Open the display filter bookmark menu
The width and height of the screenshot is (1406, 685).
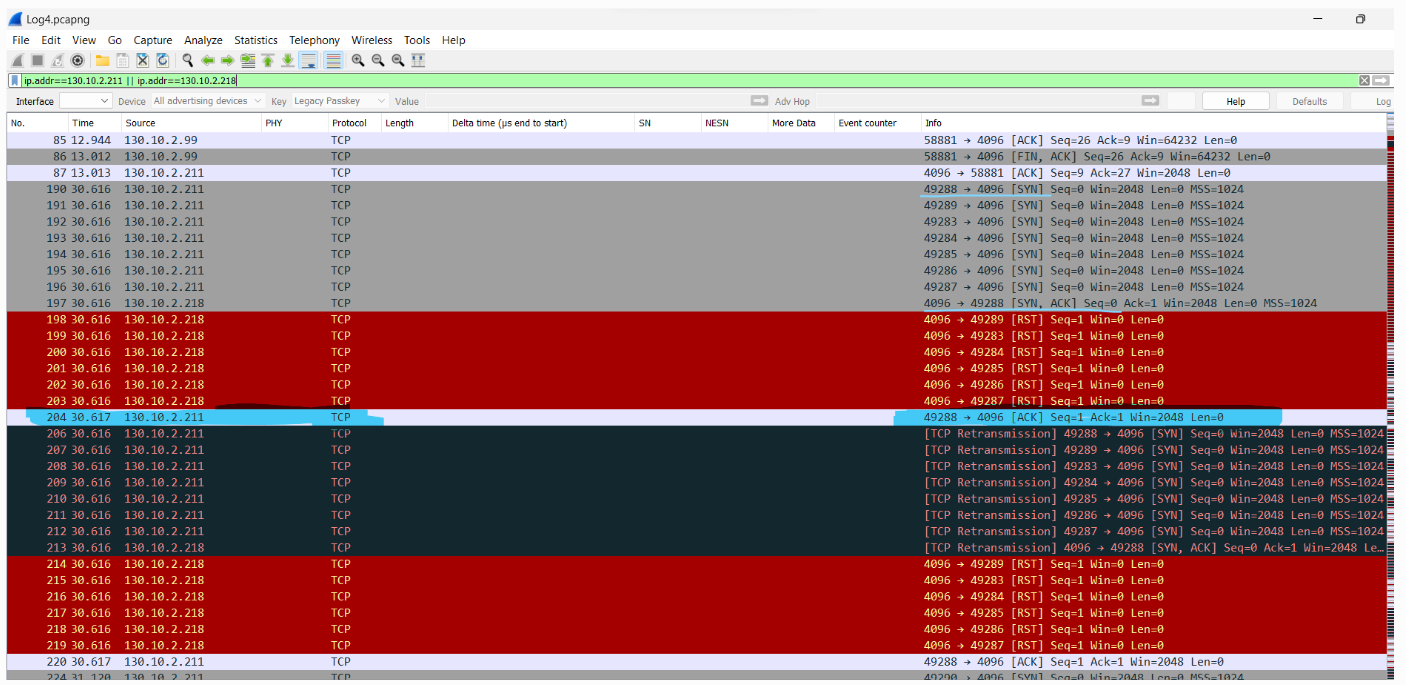tap(14, 81)
